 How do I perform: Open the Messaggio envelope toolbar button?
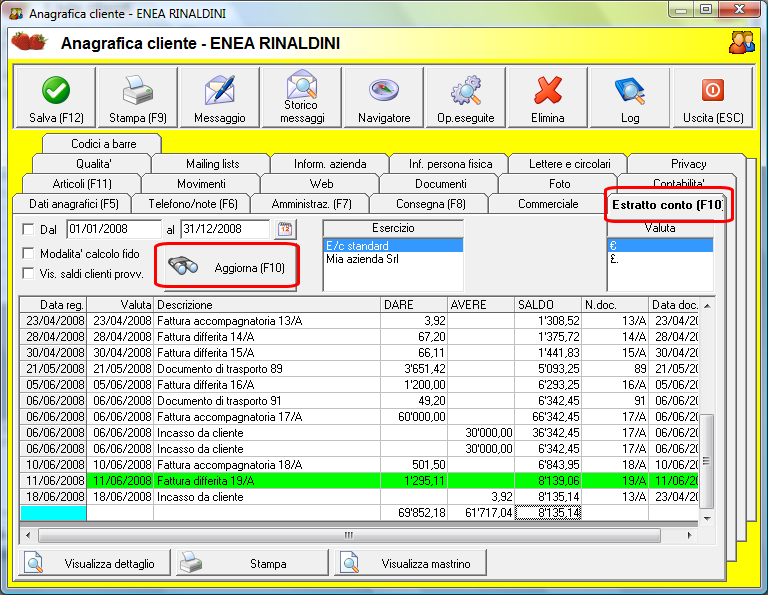click(219, 98)
